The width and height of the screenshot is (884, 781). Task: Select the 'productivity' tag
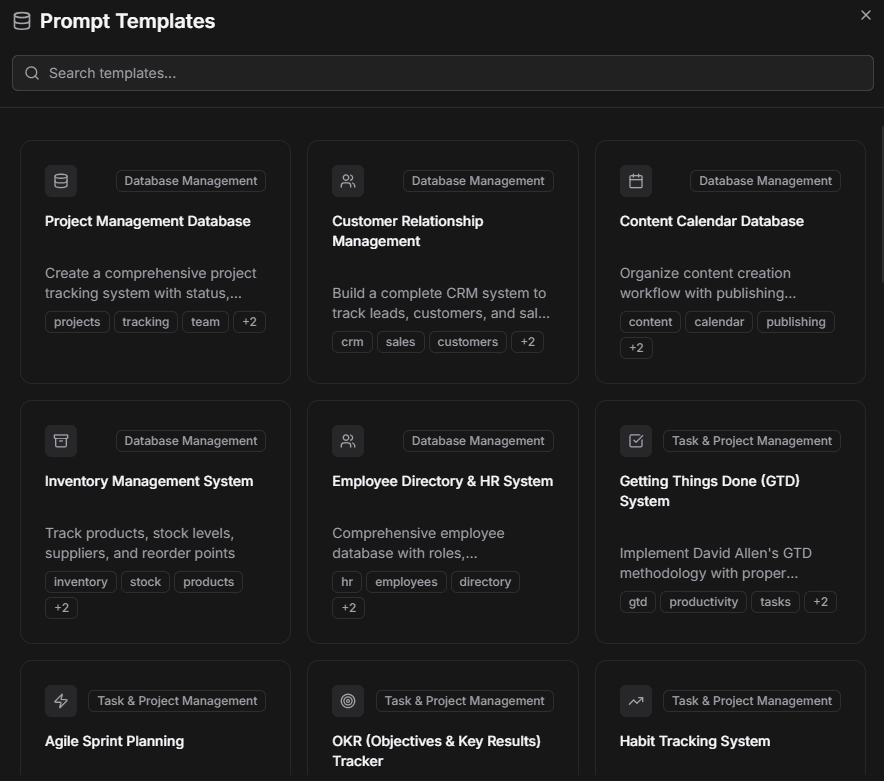pos(703,602)
